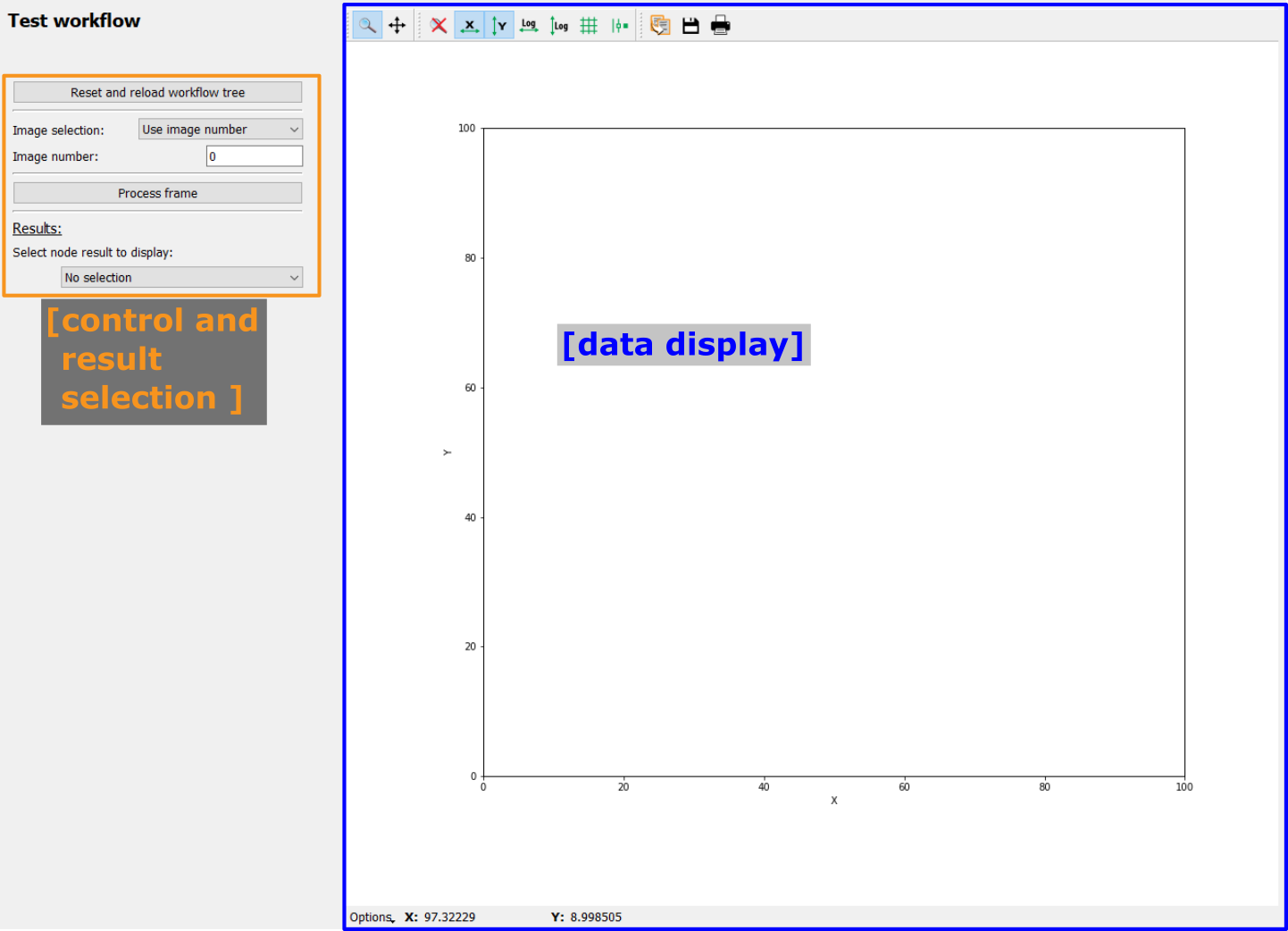
Task: Toggle the plot grid display
Action: [589, 26]
